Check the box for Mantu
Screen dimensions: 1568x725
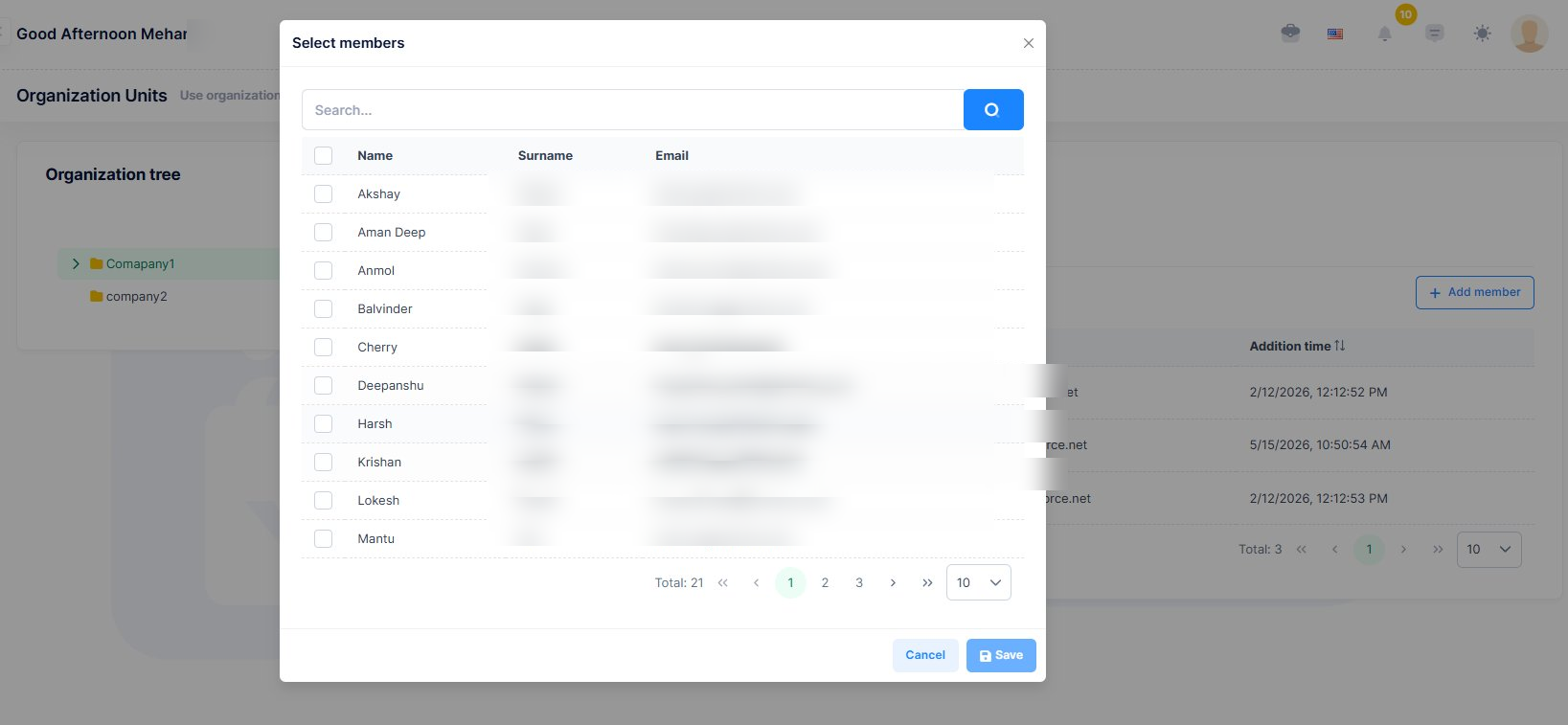point(324,538)
